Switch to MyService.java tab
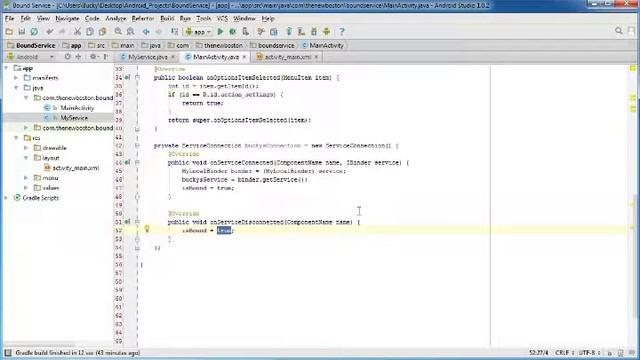The width and height of the screenshot is (640, 360). point(147,57)
